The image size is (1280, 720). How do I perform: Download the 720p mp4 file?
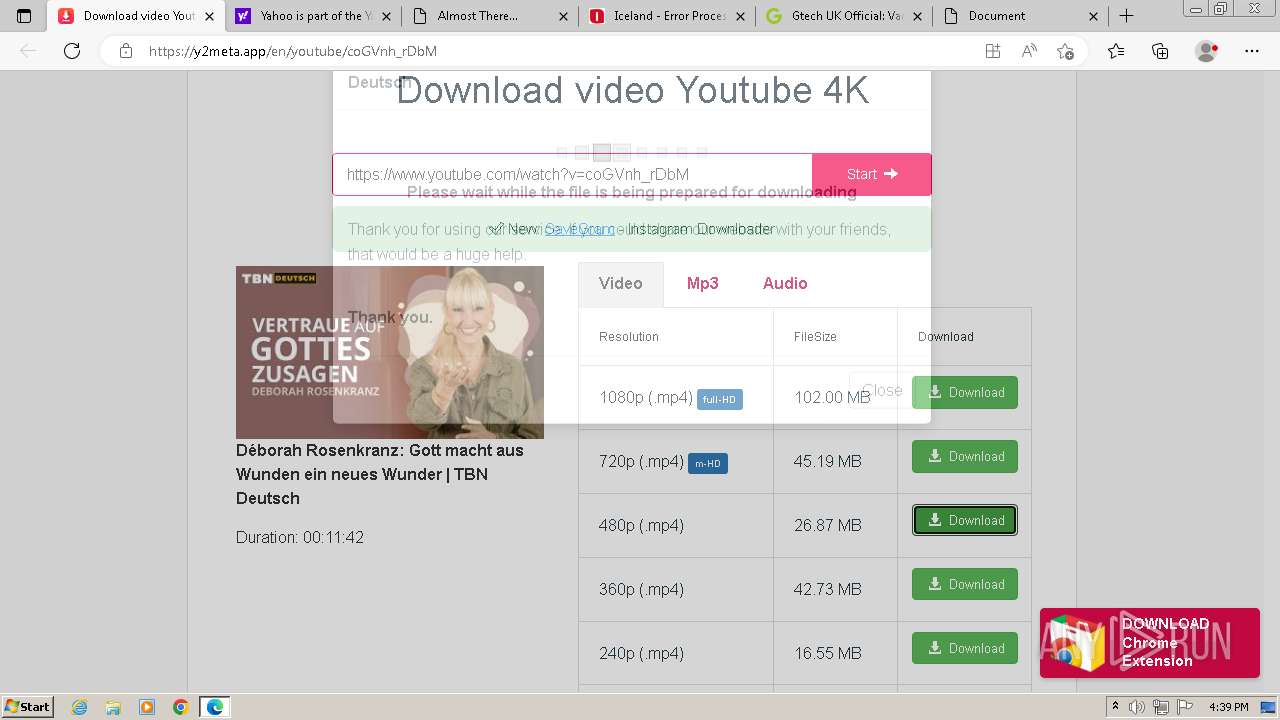click(965, 456)
